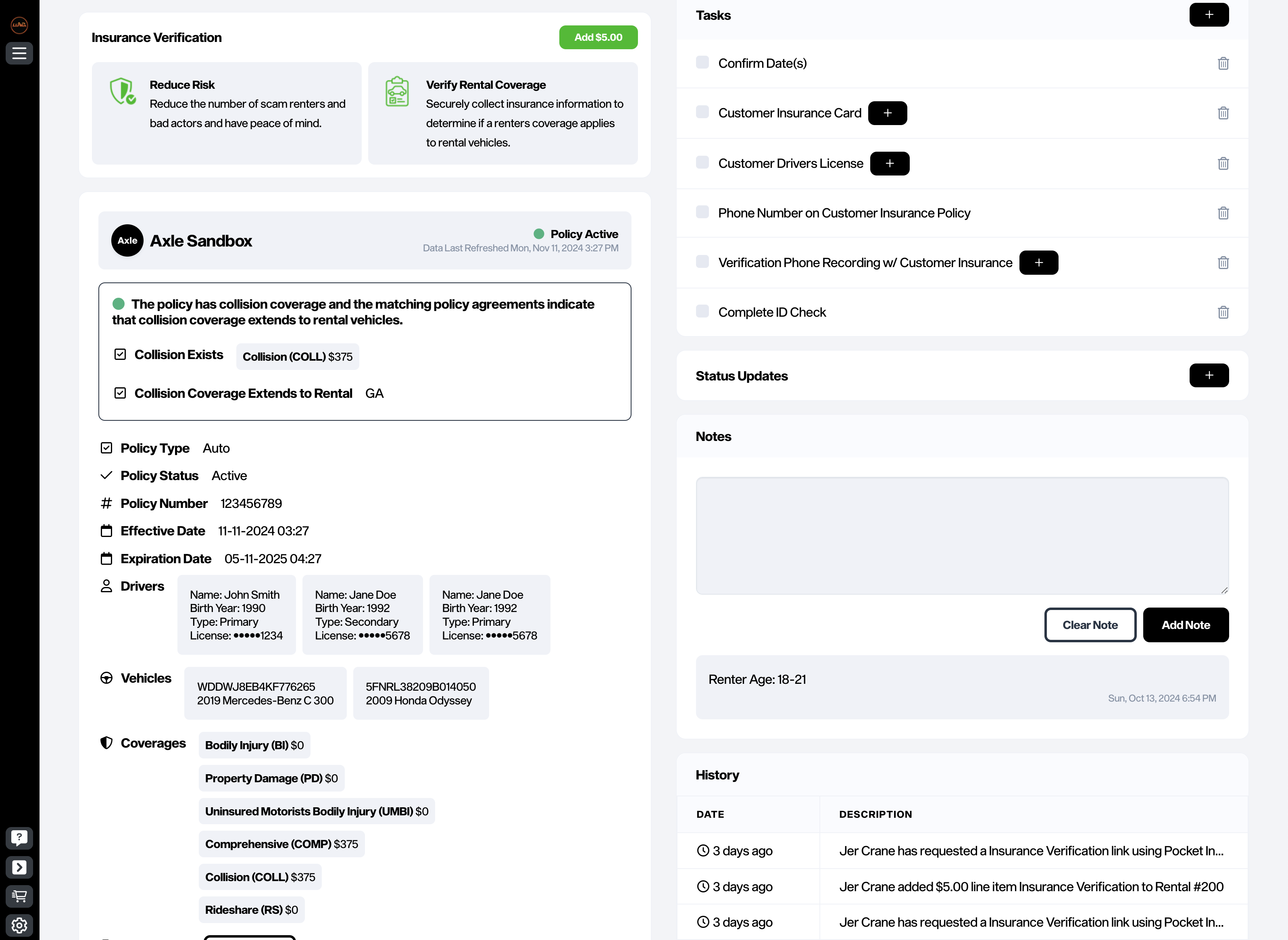This screenshot has width=1288, height=940.
Task: Open the top history entry by Jer Crane
Action: [x=1030, y=851]
